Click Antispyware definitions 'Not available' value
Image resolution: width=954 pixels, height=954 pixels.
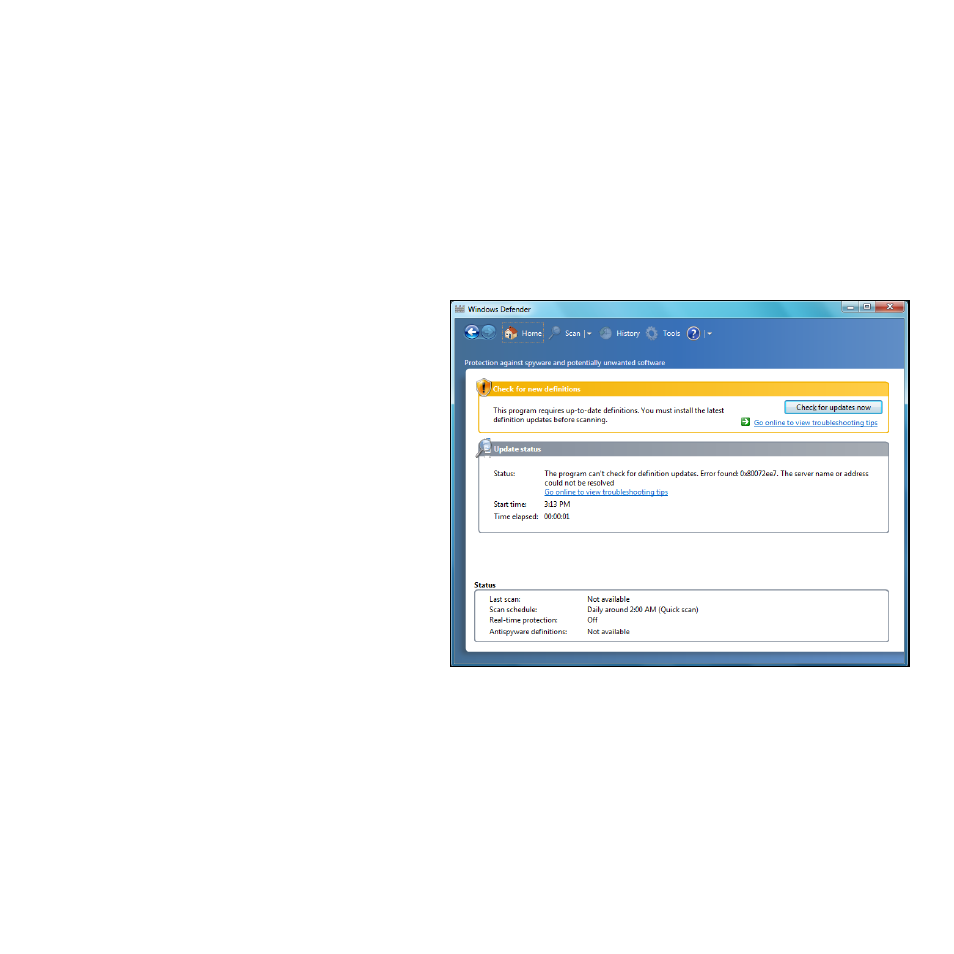click(x=608, y=632)
